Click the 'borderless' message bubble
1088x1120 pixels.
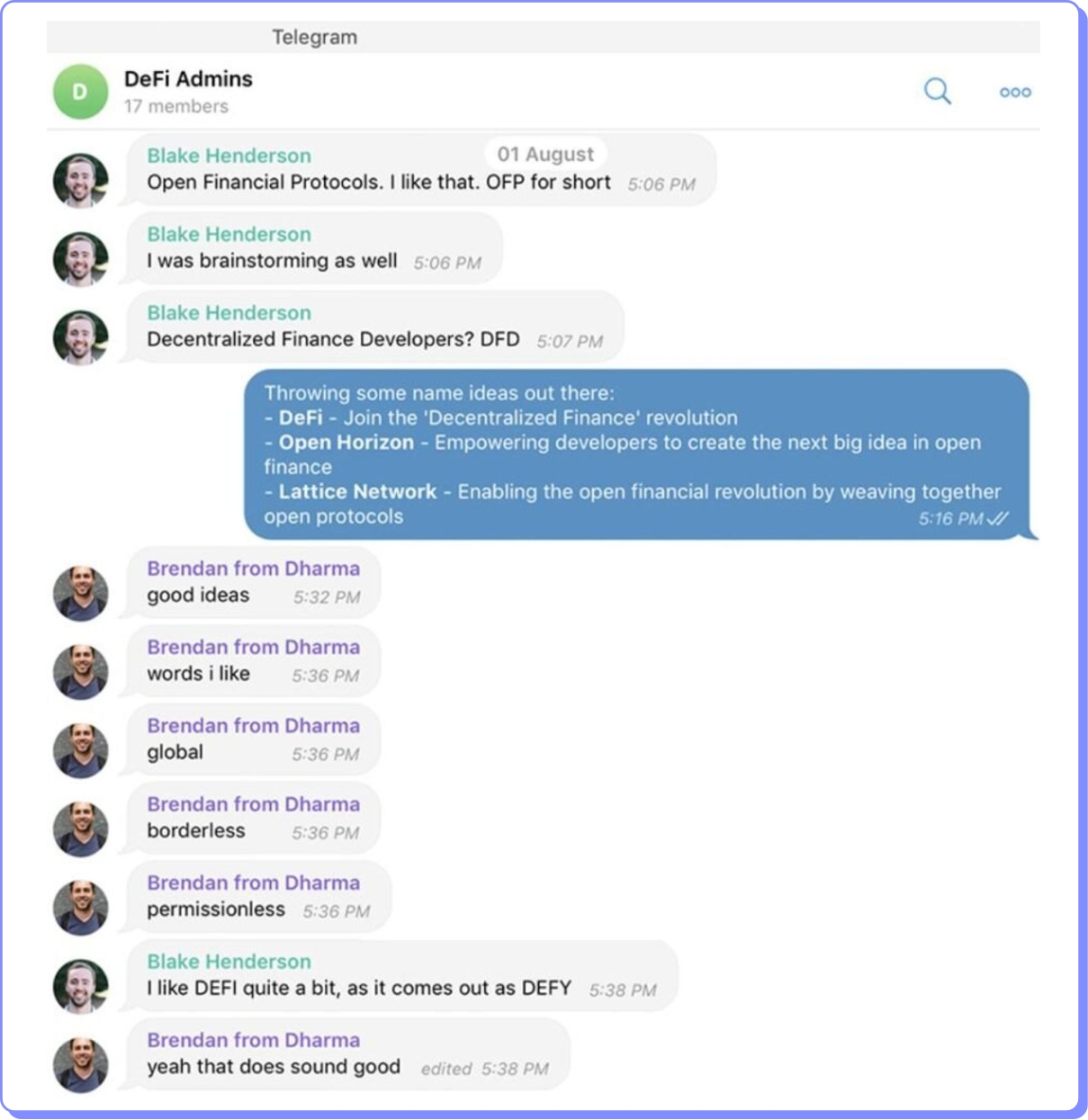[x=253, y=818]
